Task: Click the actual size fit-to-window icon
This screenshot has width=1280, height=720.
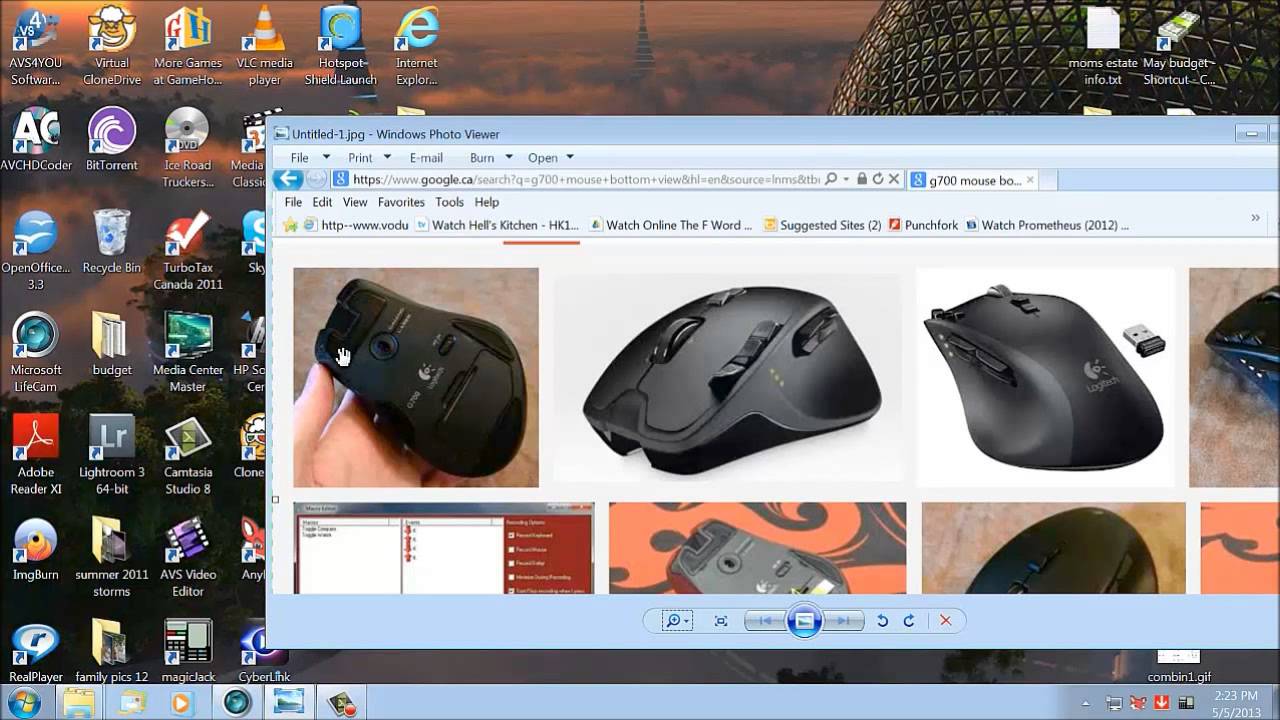Action: [x=721, y=621]
